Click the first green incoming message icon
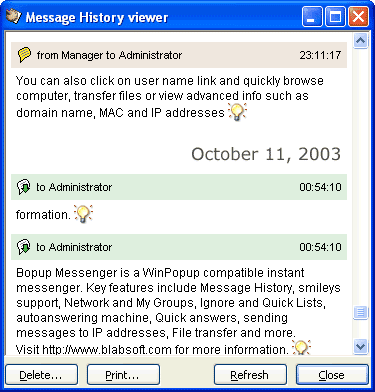375x392 pixels. click(x=24, y=187)
